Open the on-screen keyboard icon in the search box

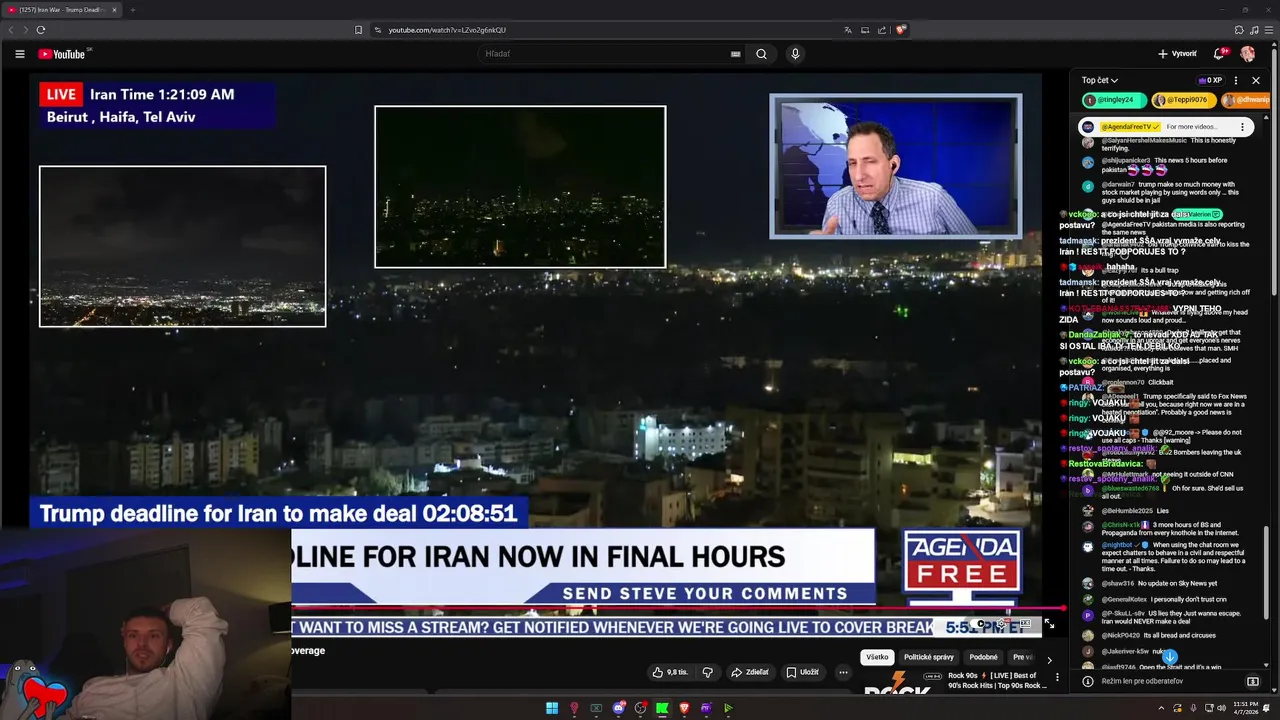coord(735,54)
